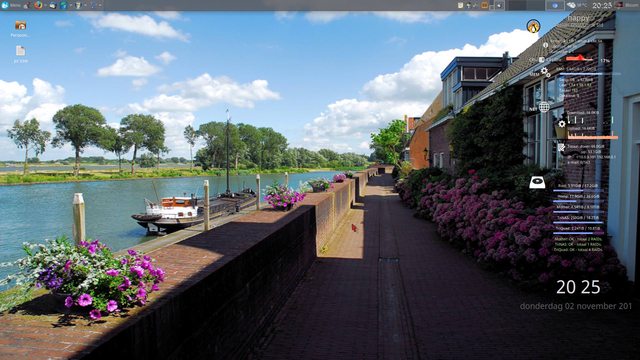Click the orange tray icon in the panel
The image size is (640, 360).
[x=484, y=5]
